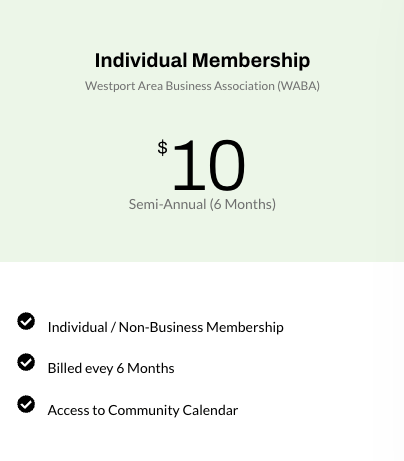
Task: Click the (WABA) abbreviation in the subtitle
Action: pos(299,86)
